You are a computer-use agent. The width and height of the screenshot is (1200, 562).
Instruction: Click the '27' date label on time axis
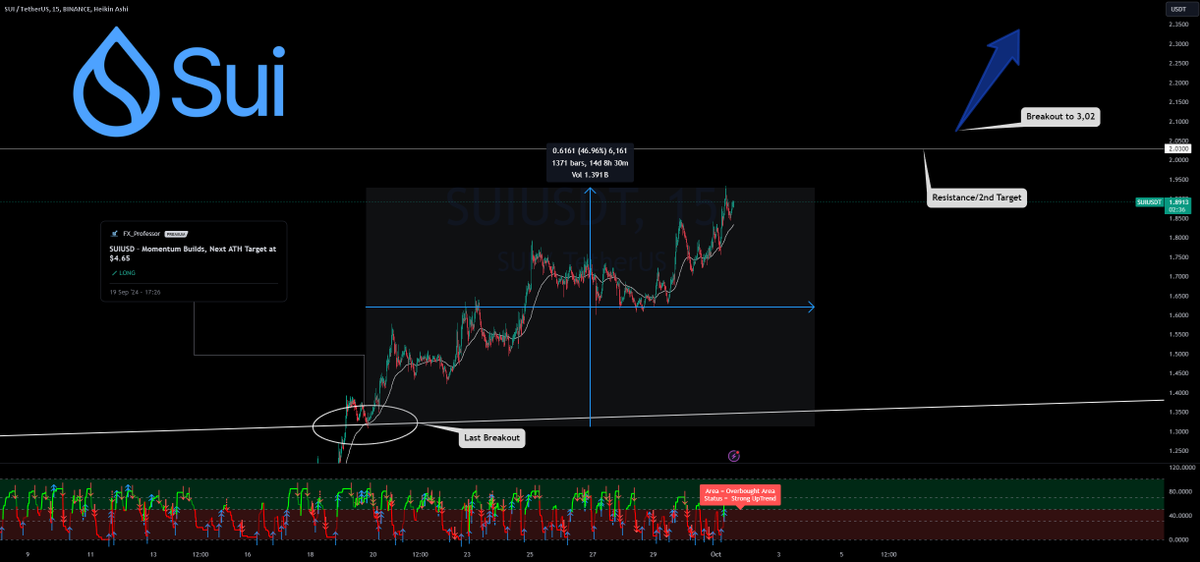click(x=592, y=553)
